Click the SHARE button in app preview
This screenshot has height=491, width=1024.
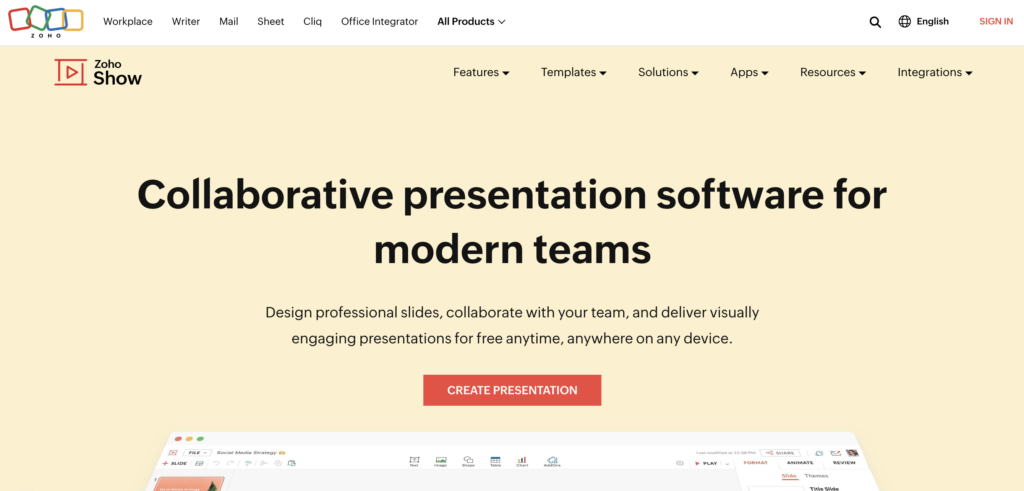[x=780, y=452]
